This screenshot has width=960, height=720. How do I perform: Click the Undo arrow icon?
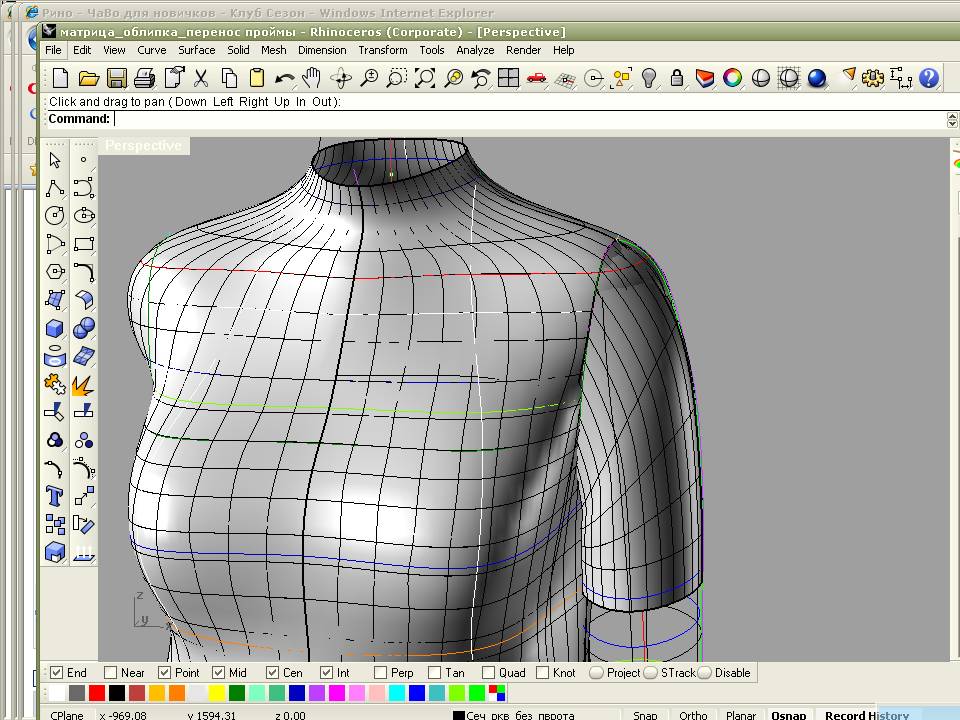tap(284, 78)
